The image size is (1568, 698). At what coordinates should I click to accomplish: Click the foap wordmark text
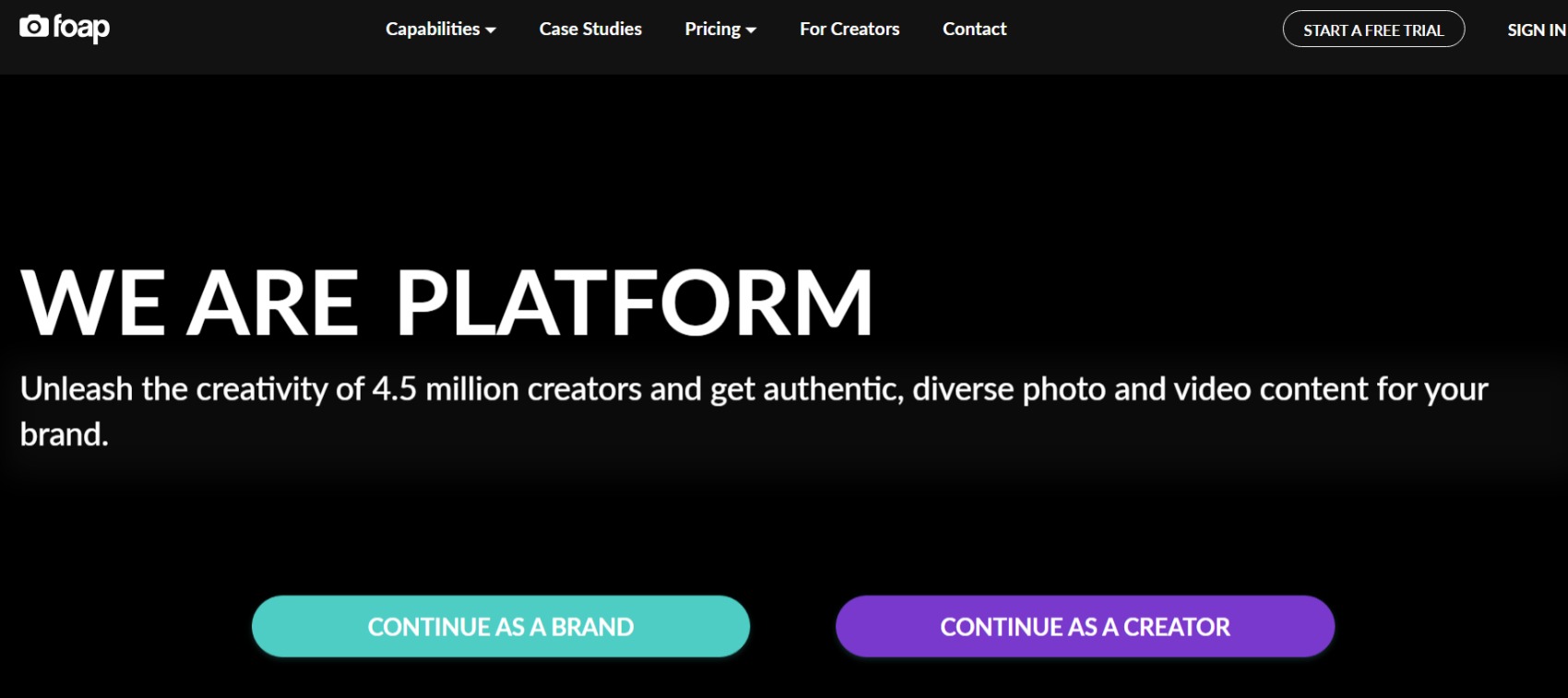pos(81,28)
